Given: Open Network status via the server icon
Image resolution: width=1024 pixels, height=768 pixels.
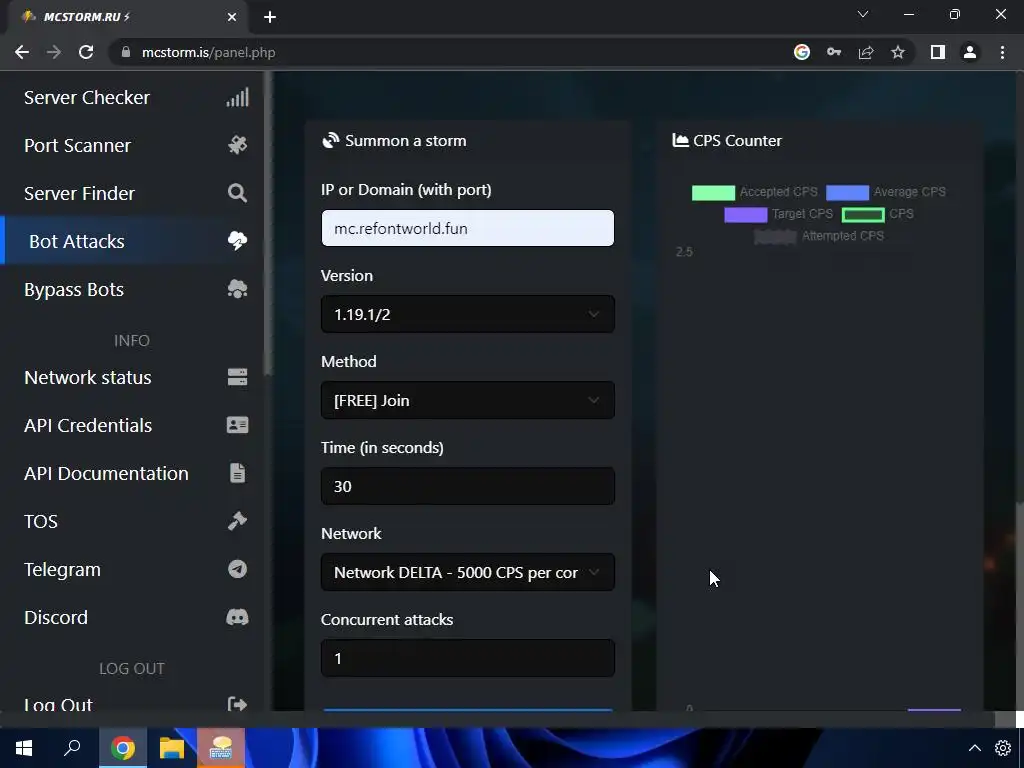Looking at the screenshot, I should pyautogui.click(x=237, y=377).
